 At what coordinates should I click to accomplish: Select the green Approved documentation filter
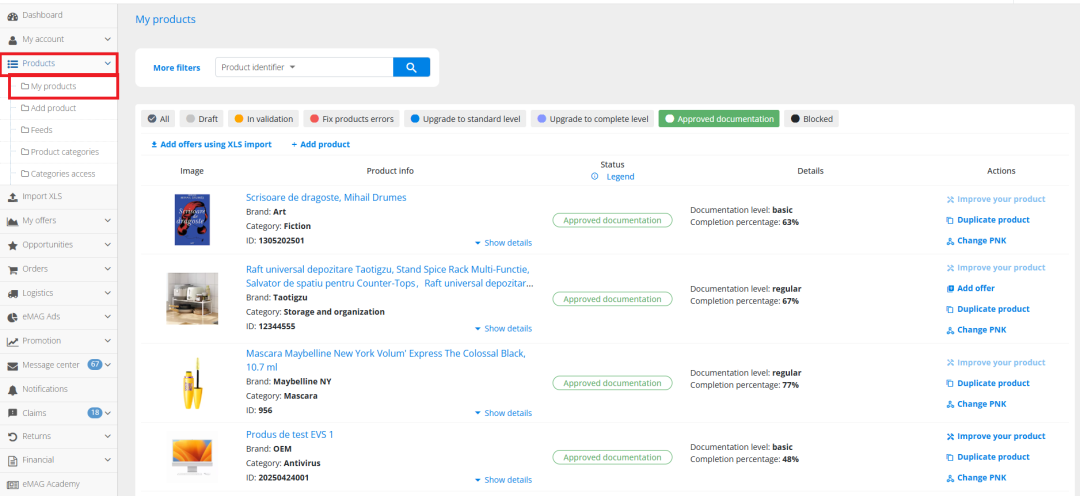pyautogui.click(x=718, y=119)
